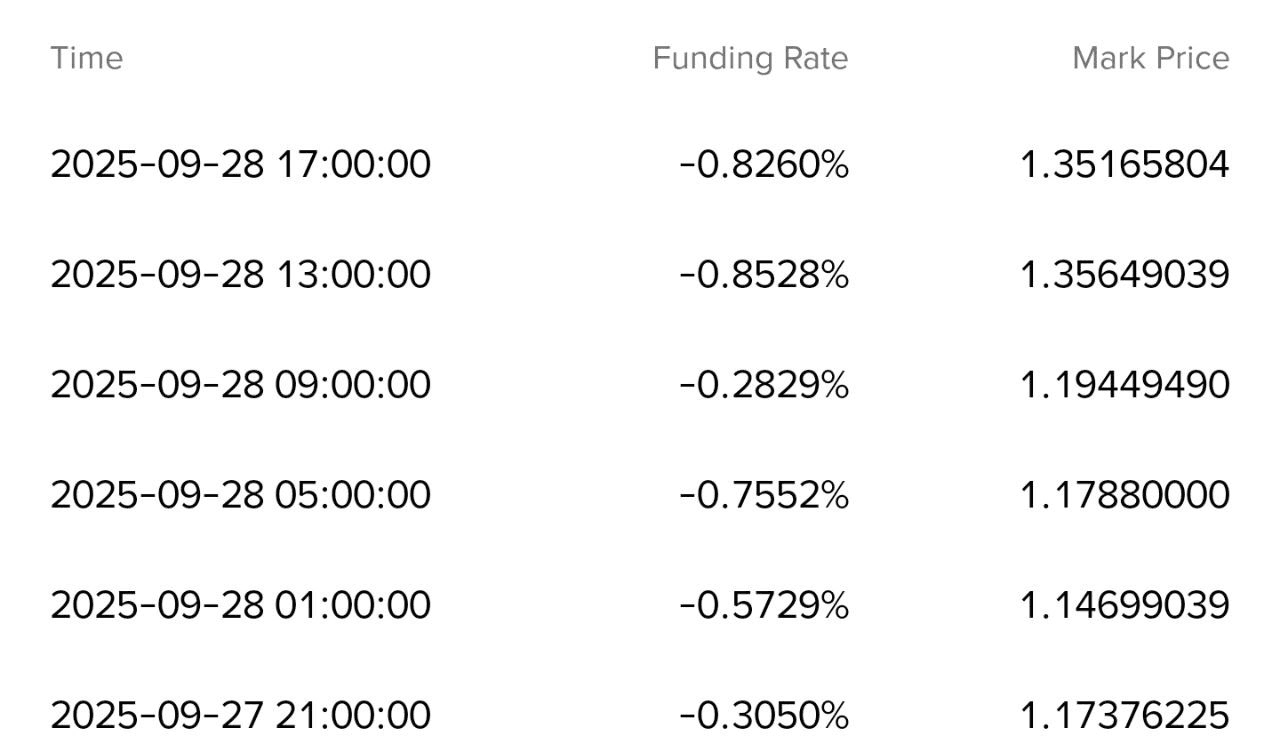Image resolution: width=1280 pixels, height=748 pixels.
Task: Click the -0.5729% funding rate value
Action: point(764,604)
